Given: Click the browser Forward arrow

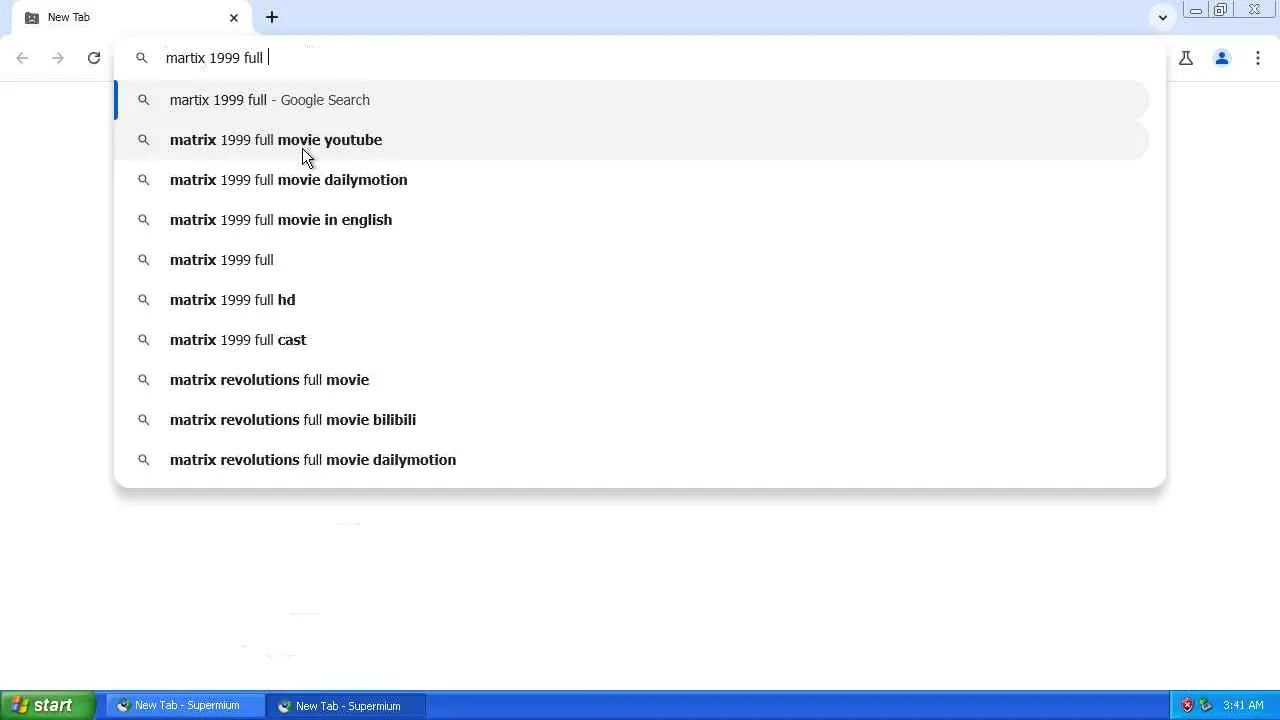Looking at the screenshot, I should coord(58,58).
